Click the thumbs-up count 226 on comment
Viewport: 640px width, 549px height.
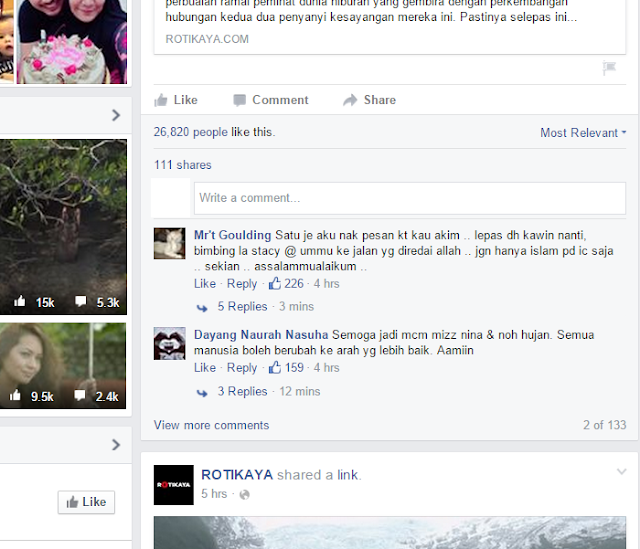[x=286, y=284]
